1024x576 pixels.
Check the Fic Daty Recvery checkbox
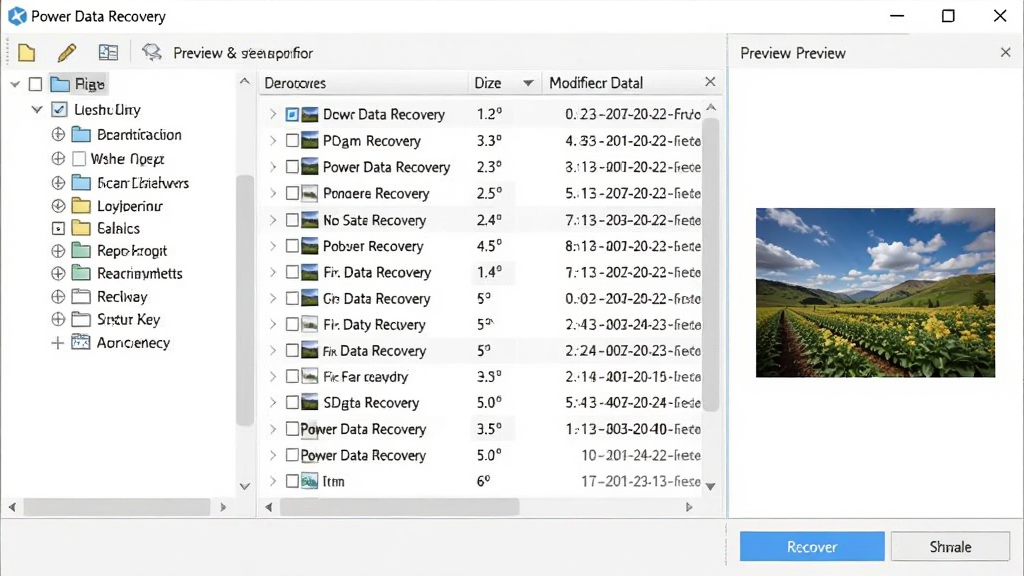point(292,325)
